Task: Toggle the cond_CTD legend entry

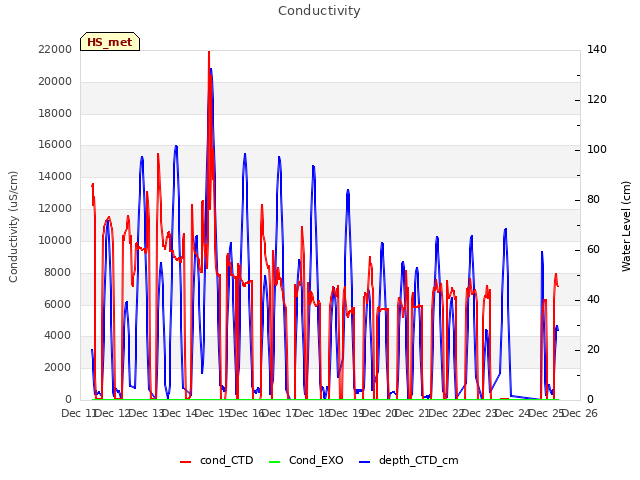Action: click(x=217, y=460)
